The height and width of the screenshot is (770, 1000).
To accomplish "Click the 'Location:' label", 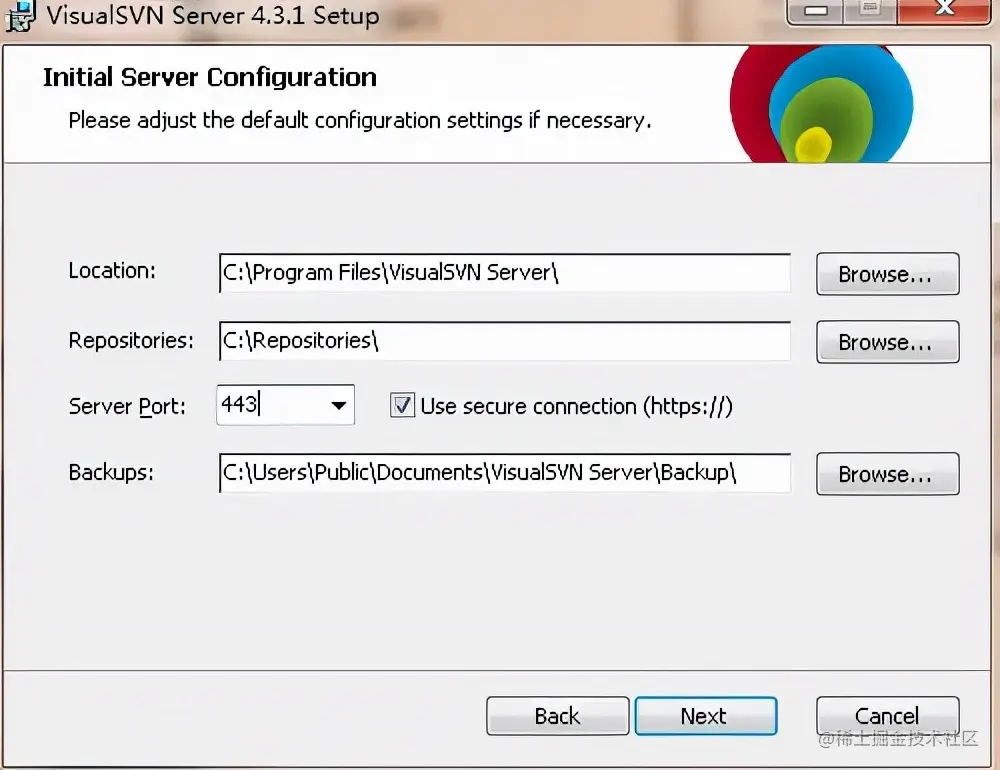I will click(x=112, y=270).
